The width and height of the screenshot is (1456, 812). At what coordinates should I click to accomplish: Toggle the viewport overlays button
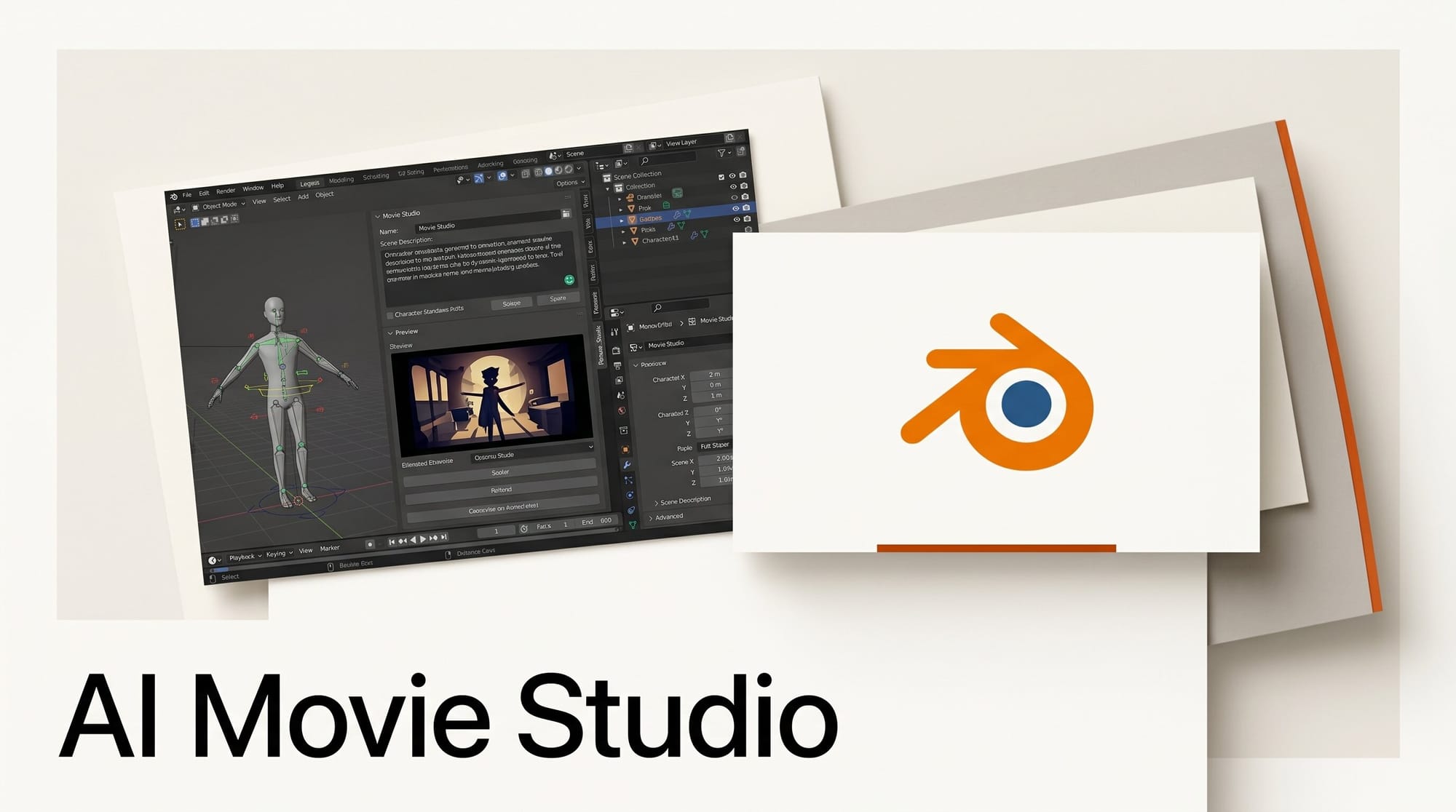(502, 175)
